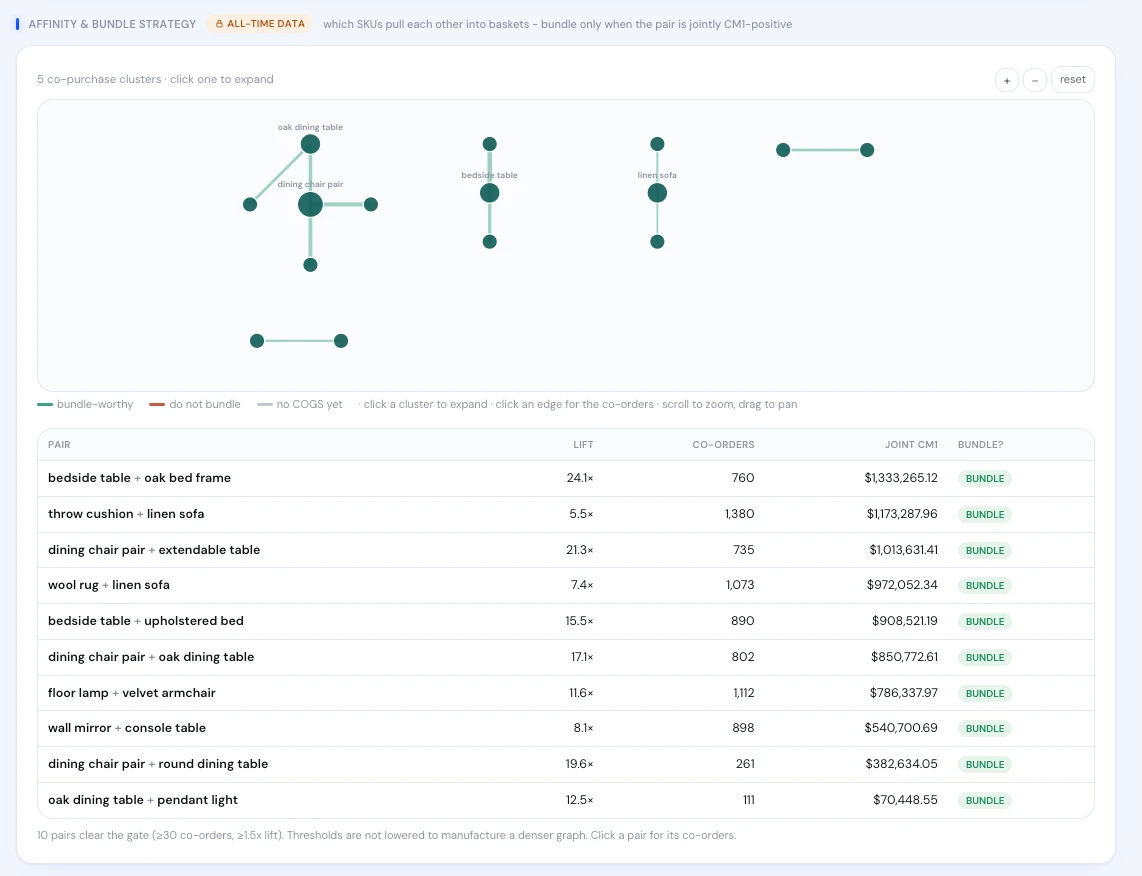This screenshot has height=876, width=1142.
Task: Open oak dining table + pendant light pair
Action: click(566, 800)
